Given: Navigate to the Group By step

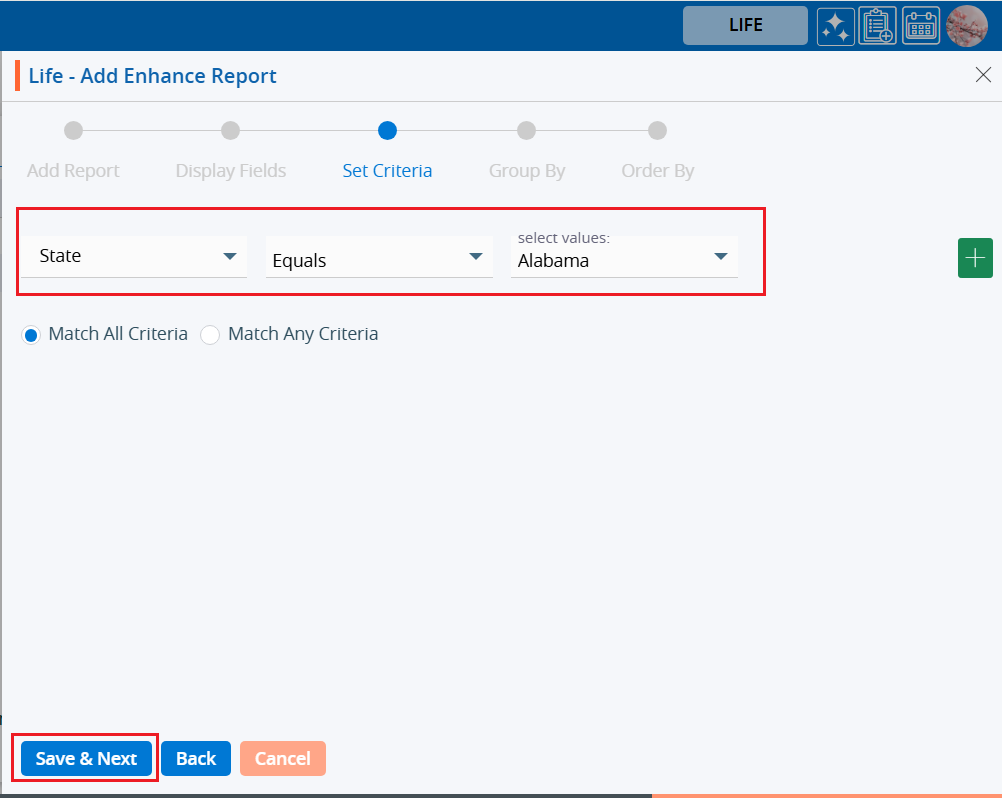Looking at the screenshot, I should [x=526, y=131].
